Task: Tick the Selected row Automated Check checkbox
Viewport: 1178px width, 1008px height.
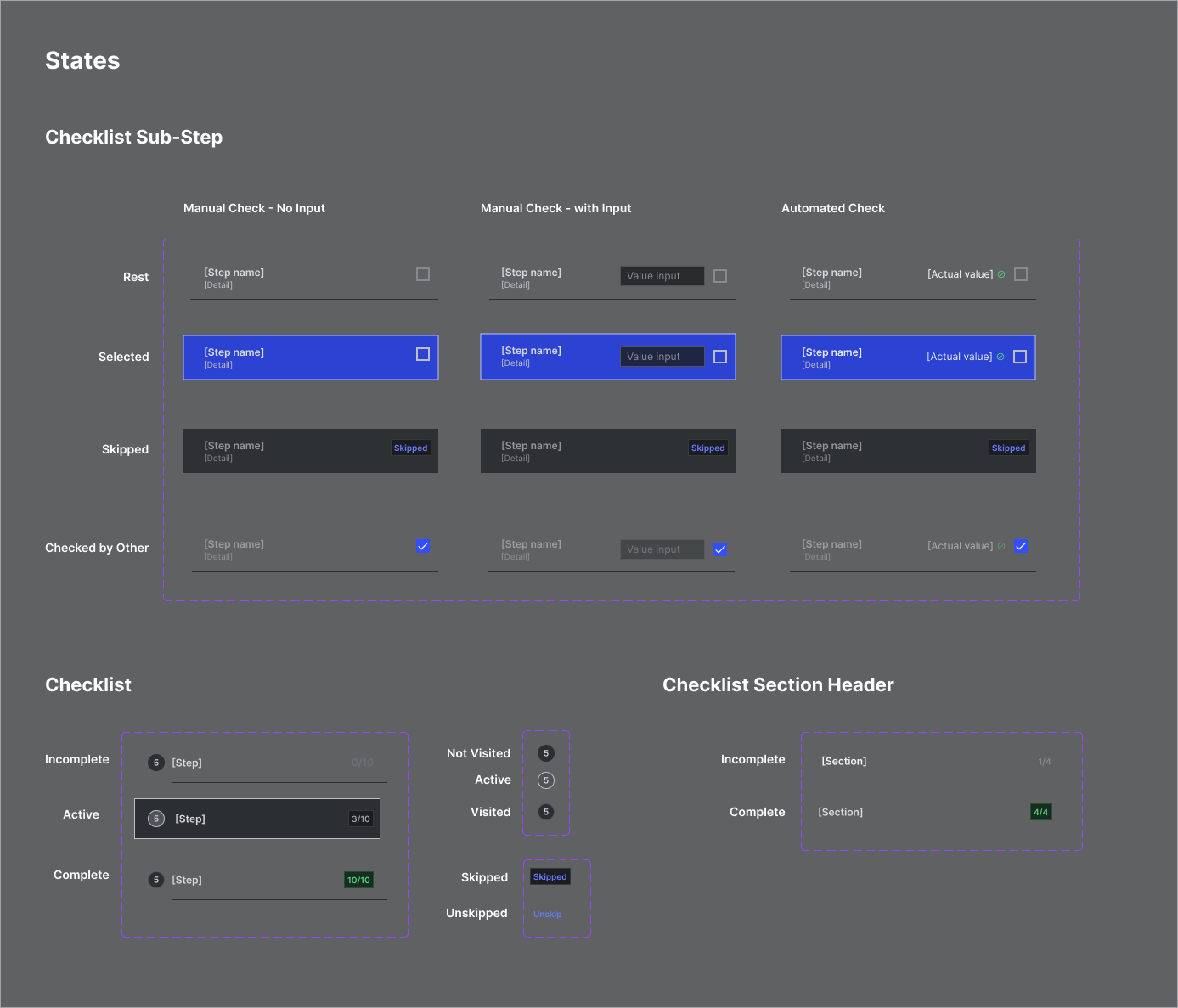Action: (x=1020, y=357)
